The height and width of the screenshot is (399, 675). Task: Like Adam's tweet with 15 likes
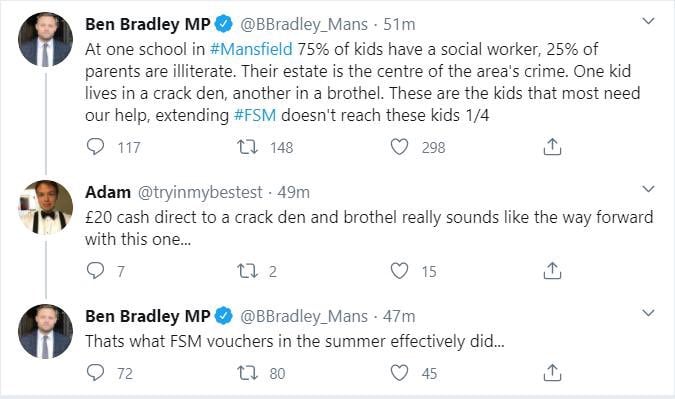[x=399, y=271]
